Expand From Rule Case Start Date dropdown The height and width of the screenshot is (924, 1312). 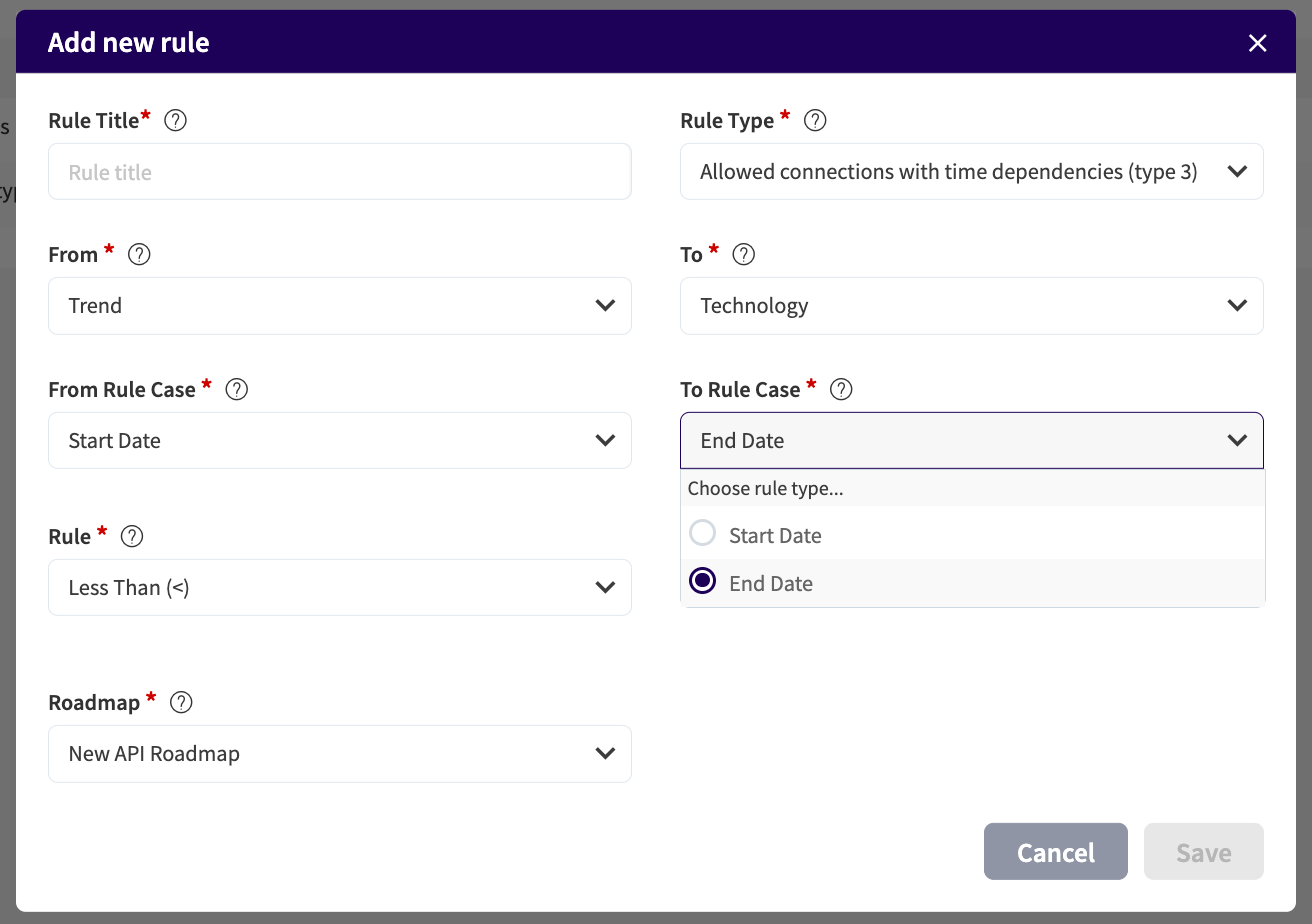[340, 441]
